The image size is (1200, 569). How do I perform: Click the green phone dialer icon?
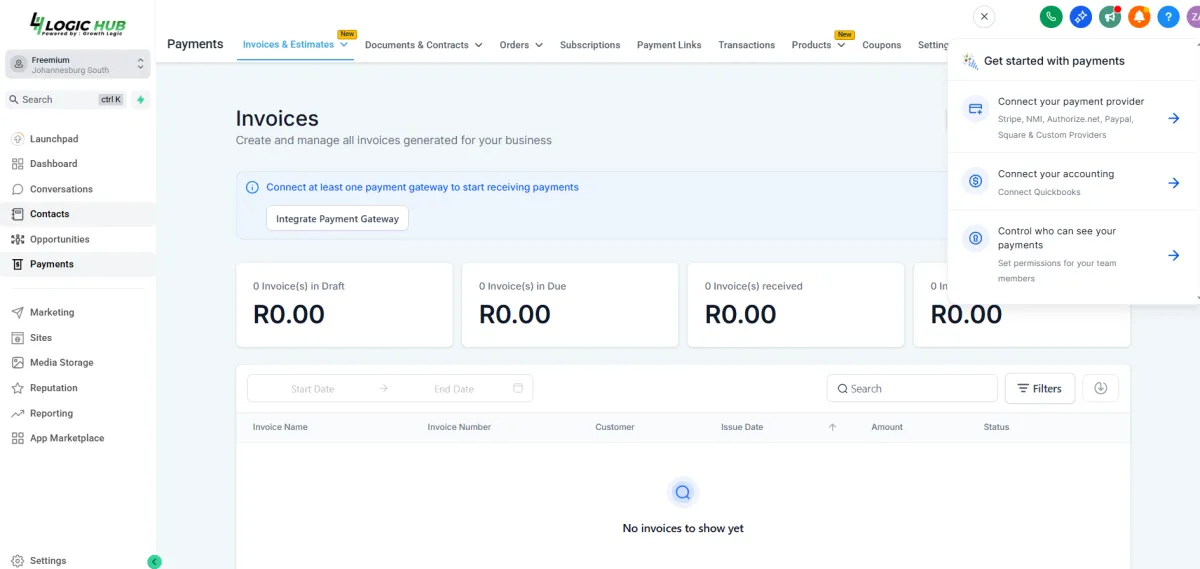coord(1051,16)
